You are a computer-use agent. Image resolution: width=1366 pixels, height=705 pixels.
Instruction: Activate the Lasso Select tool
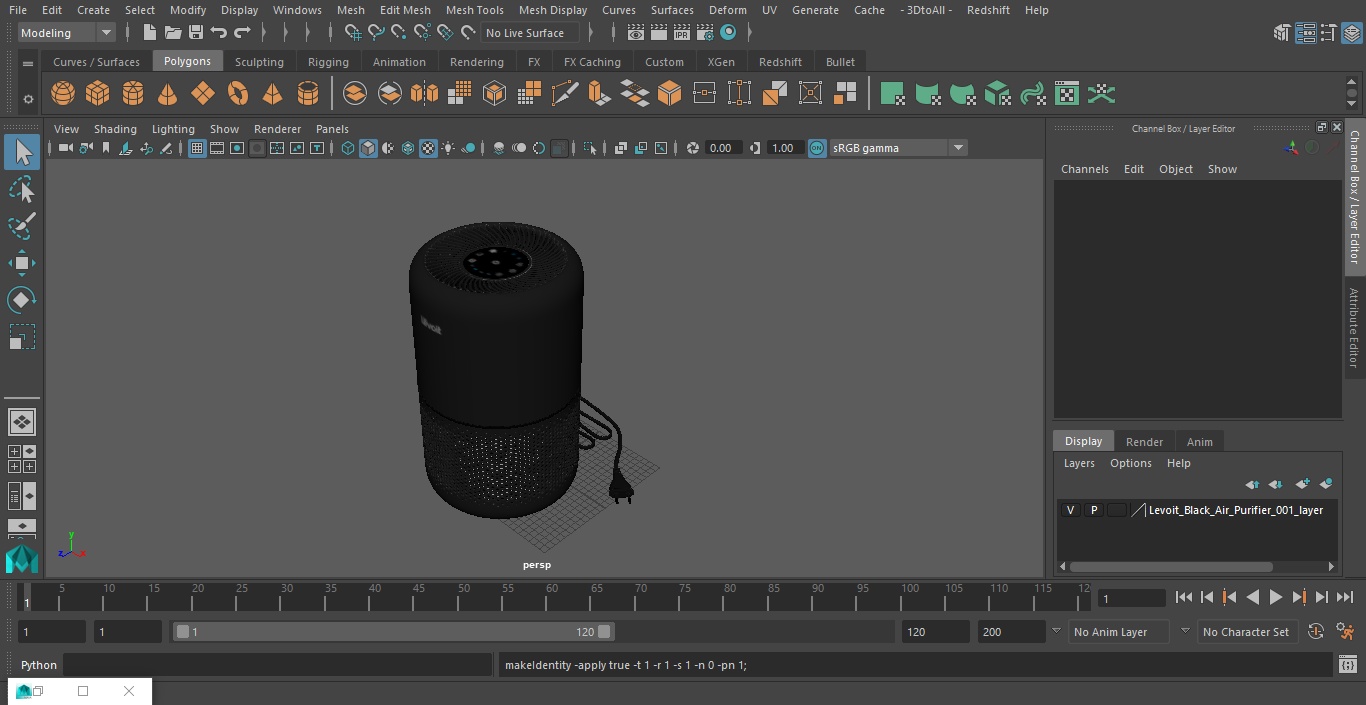[22, 189]
